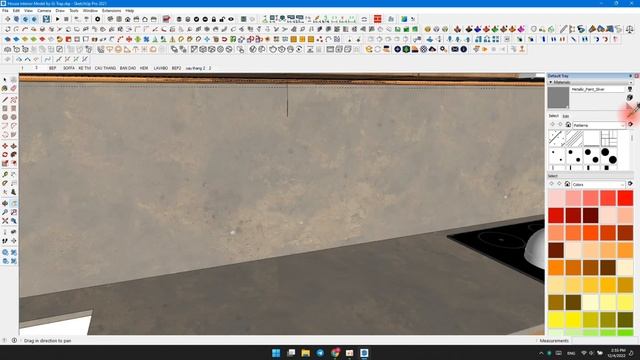Switch to the LAVABO scene tab
This screenshot has width=640, height=360.
click(x=161, y=68)
